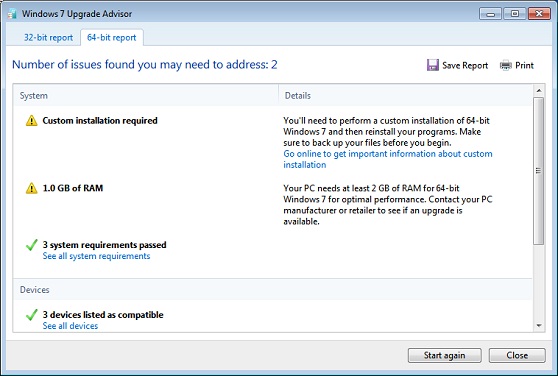Switch to the 32-bit report tab
Screen dimensions: 558x376
[x=48, y=37]
